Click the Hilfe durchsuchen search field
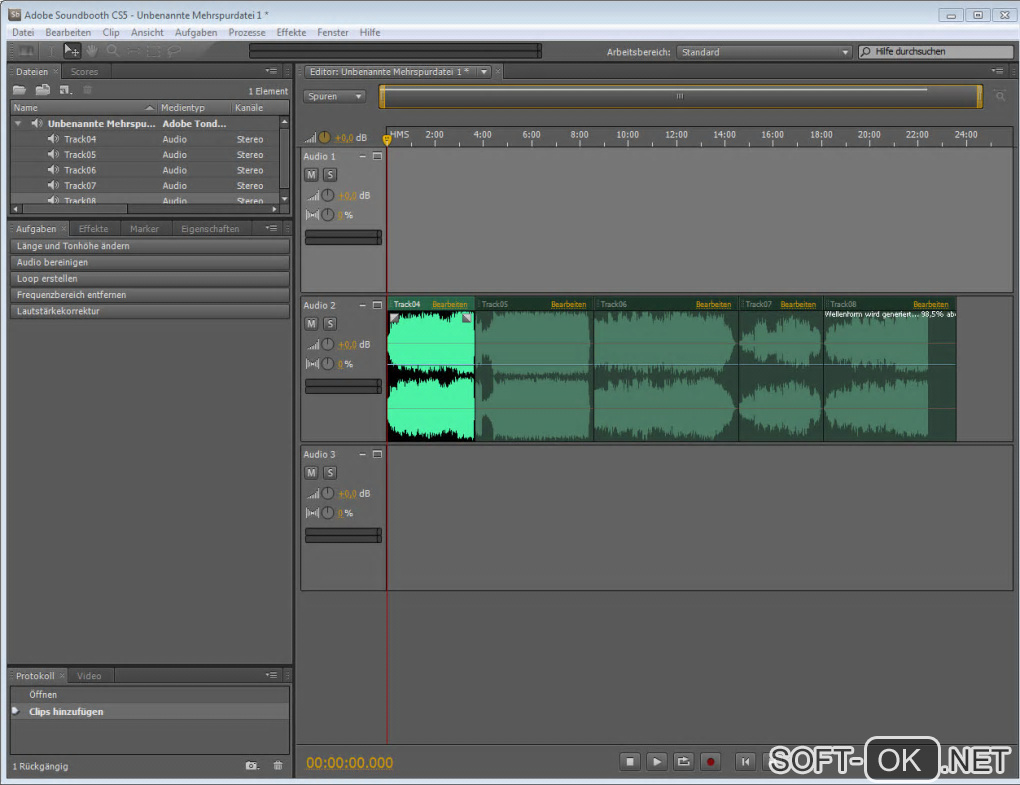1020x785 pixels. (935, 51)
